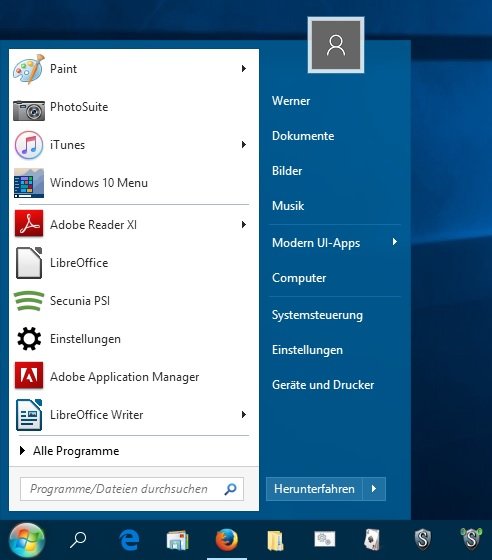Expand Modern UI-Apps submenu arrow

tap(395, 242)
